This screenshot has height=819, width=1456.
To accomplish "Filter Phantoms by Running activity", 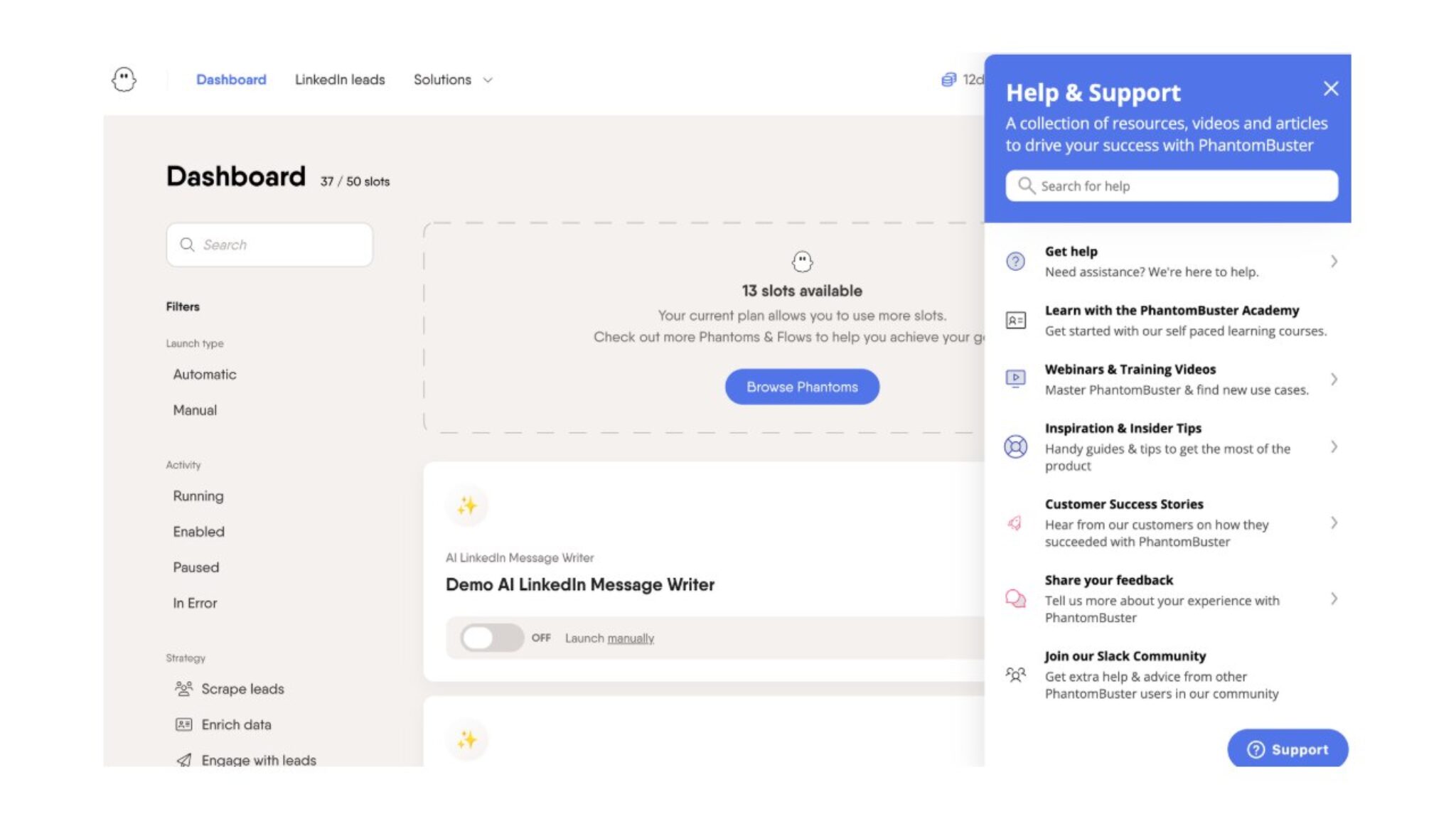I will click(198, 496).
